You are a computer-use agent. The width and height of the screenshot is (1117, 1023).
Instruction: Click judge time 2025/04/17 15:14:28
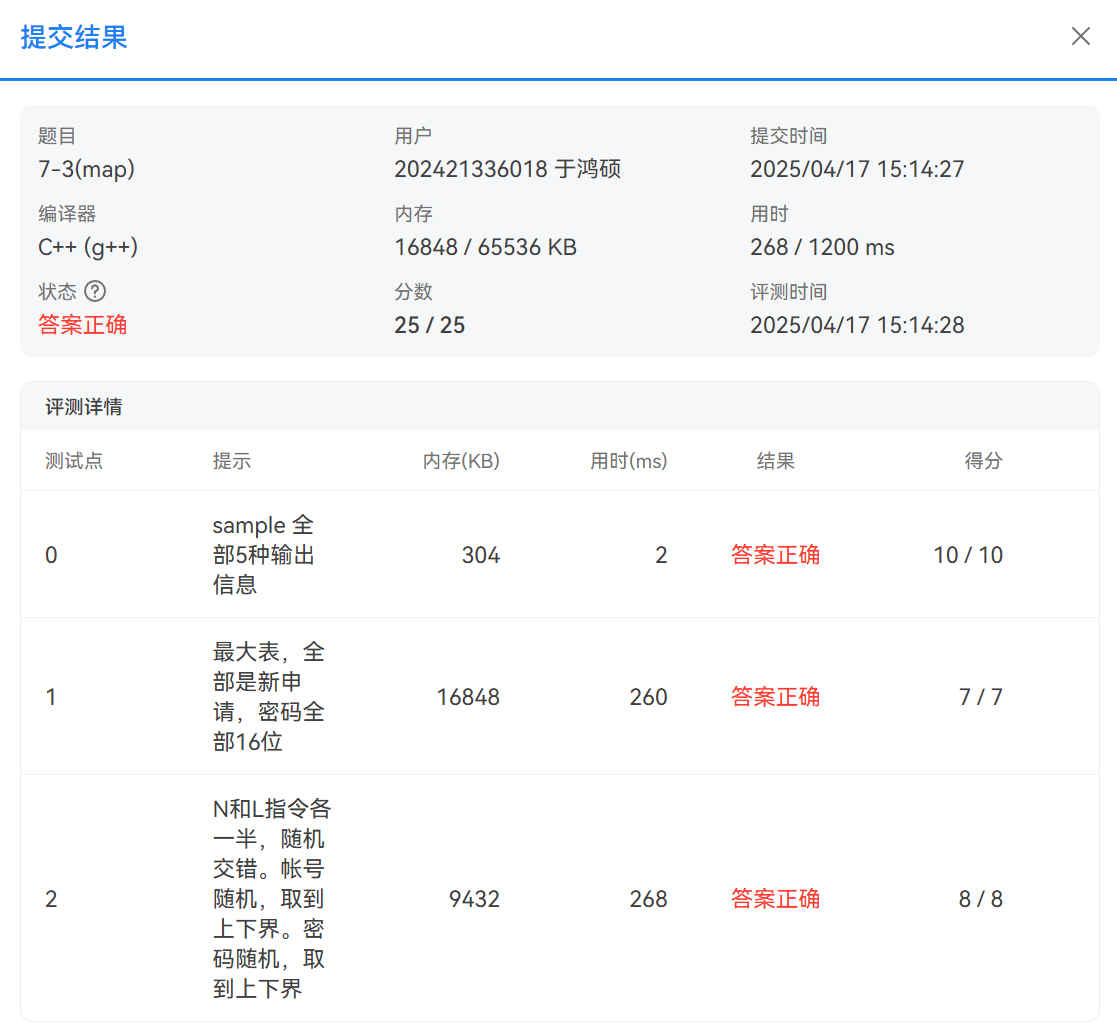point(857,325)
